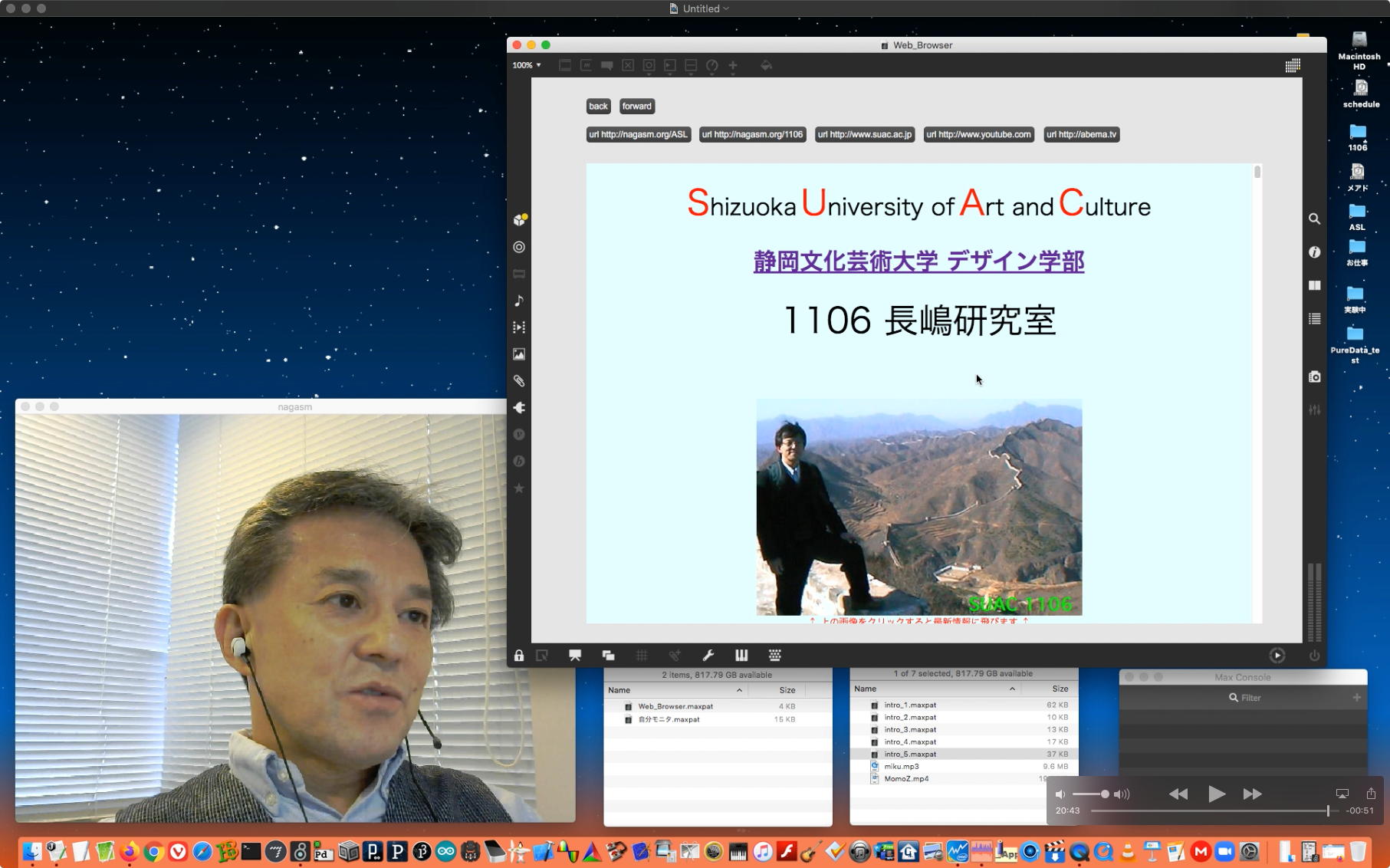The width and height of the screenshot is (1390, 868).
Task: Toggle the patcher lock icon
Action: click(519, 656)
